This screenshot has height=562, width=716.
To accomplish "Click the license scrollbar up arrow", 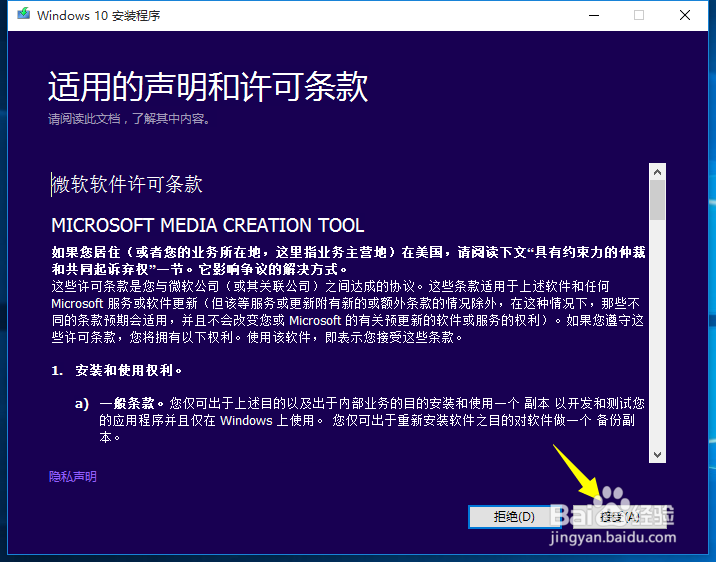I will pyautogui.click(x=657, y=172).
